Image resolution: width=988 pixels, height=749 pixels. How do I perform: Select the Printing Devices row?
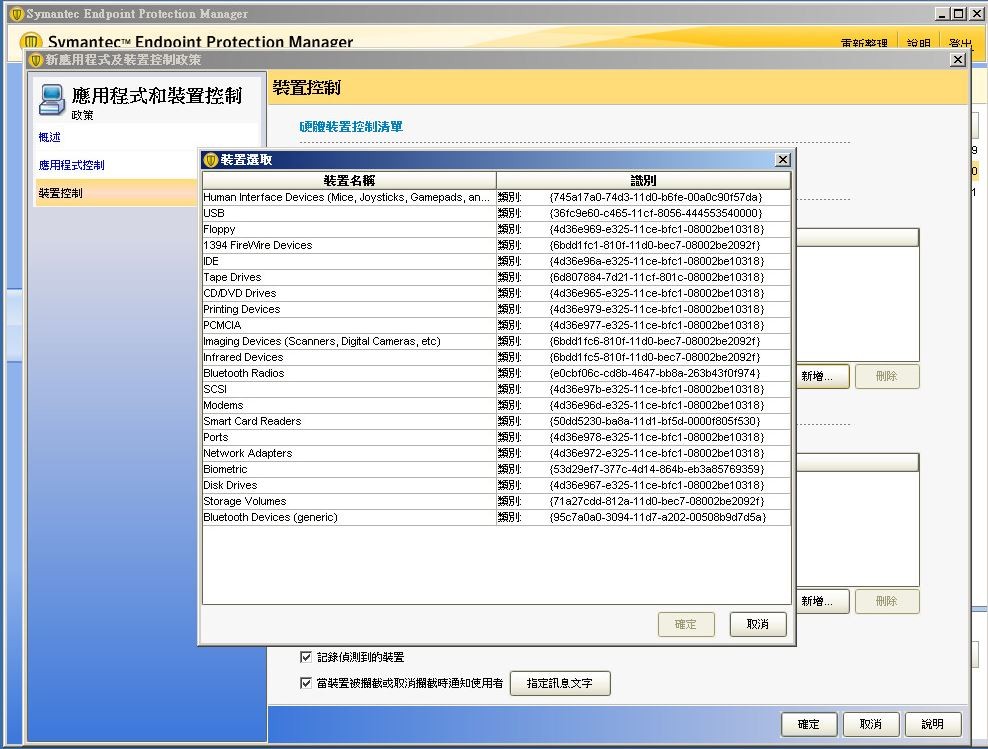click(497, 309)
